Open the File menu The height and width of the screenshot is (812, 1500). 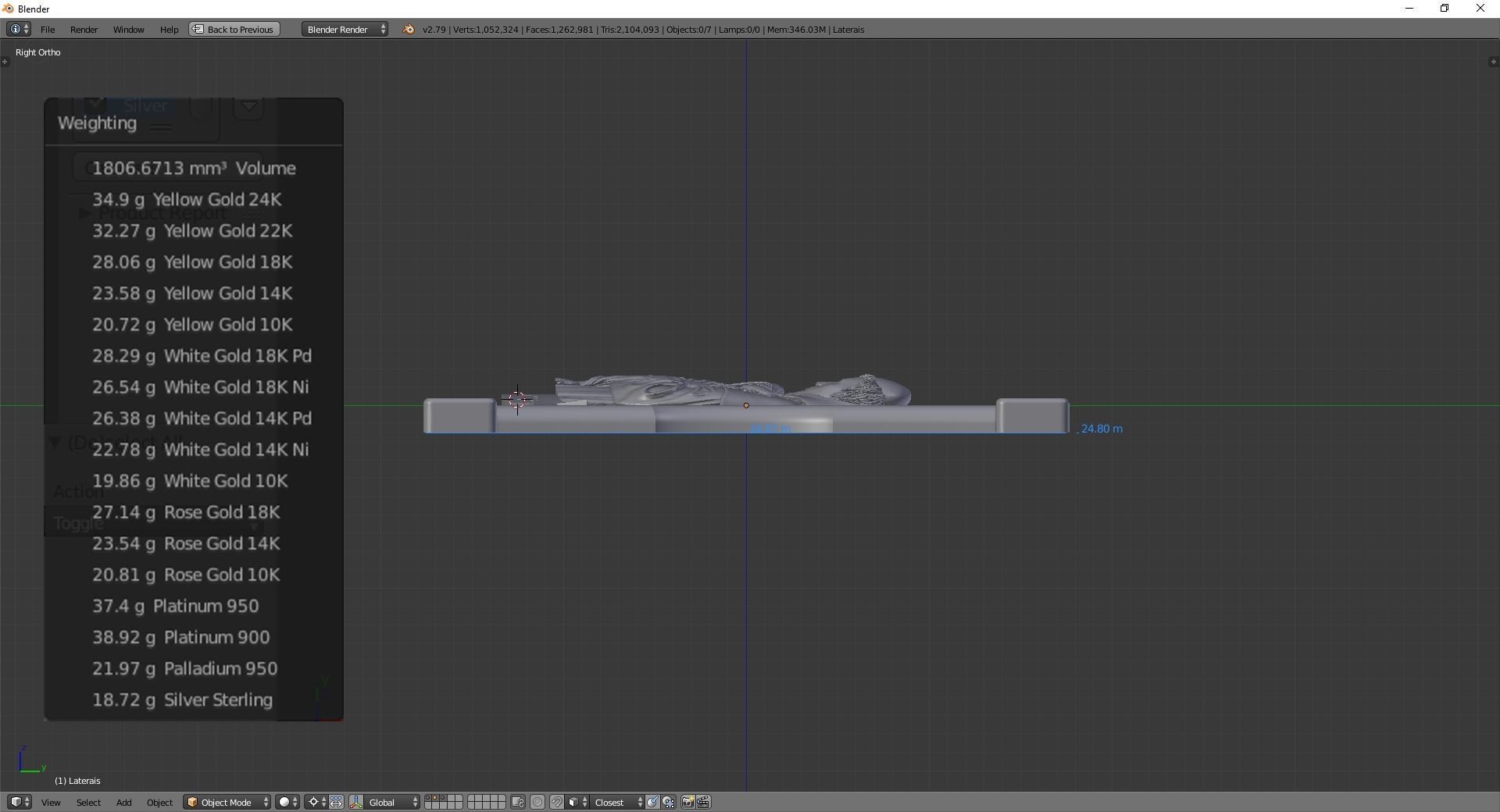pyautogui.click(x=48, y=30)
